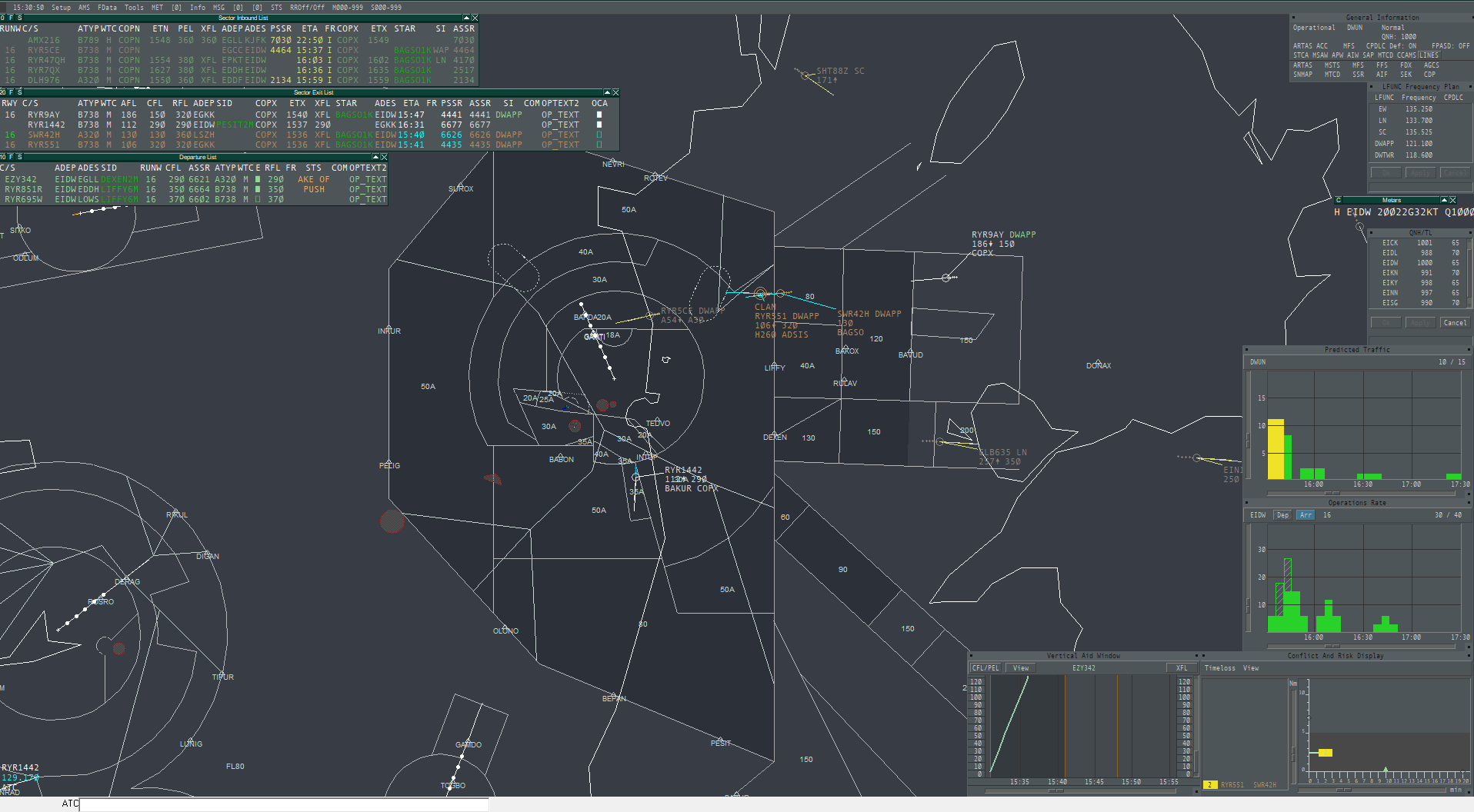This screenshot has height=812, width=1474.
Task: Collapse the Departure List using triangle icon
Action: [x=375, y=157]
